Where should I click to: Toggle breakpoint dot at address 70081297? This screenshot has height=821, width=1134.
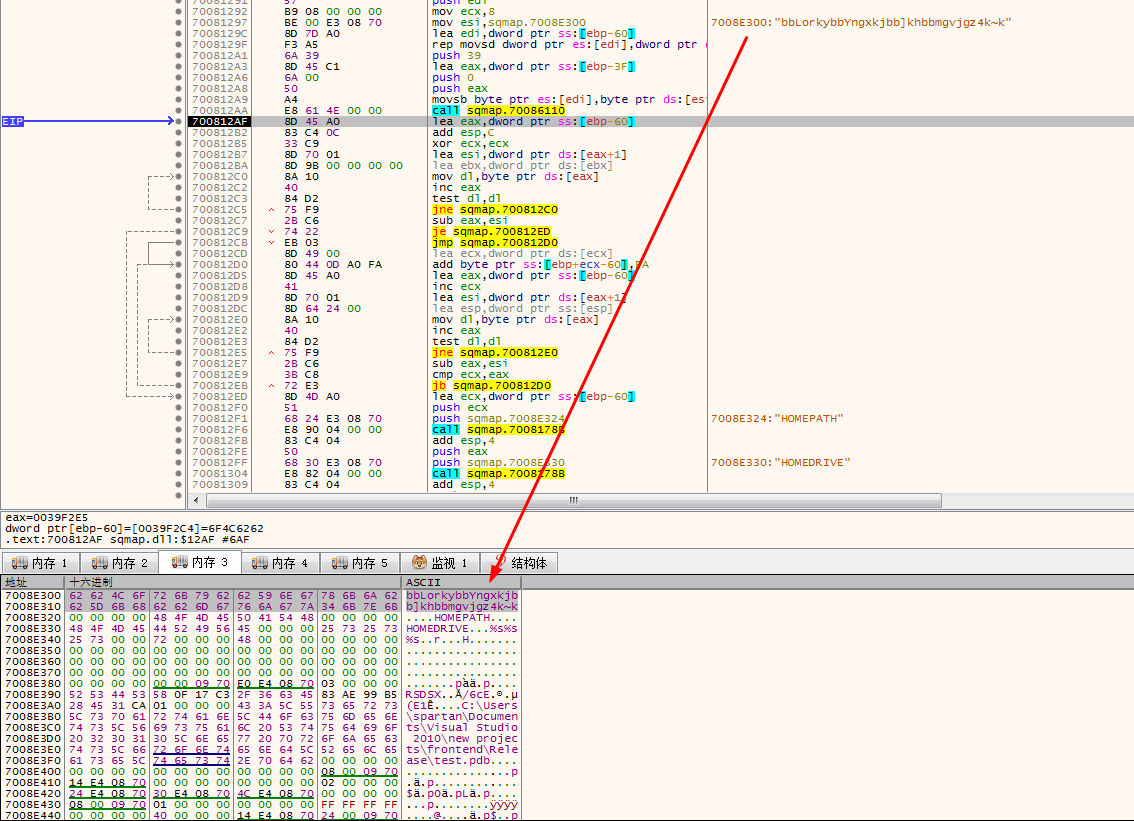[179, 22]
